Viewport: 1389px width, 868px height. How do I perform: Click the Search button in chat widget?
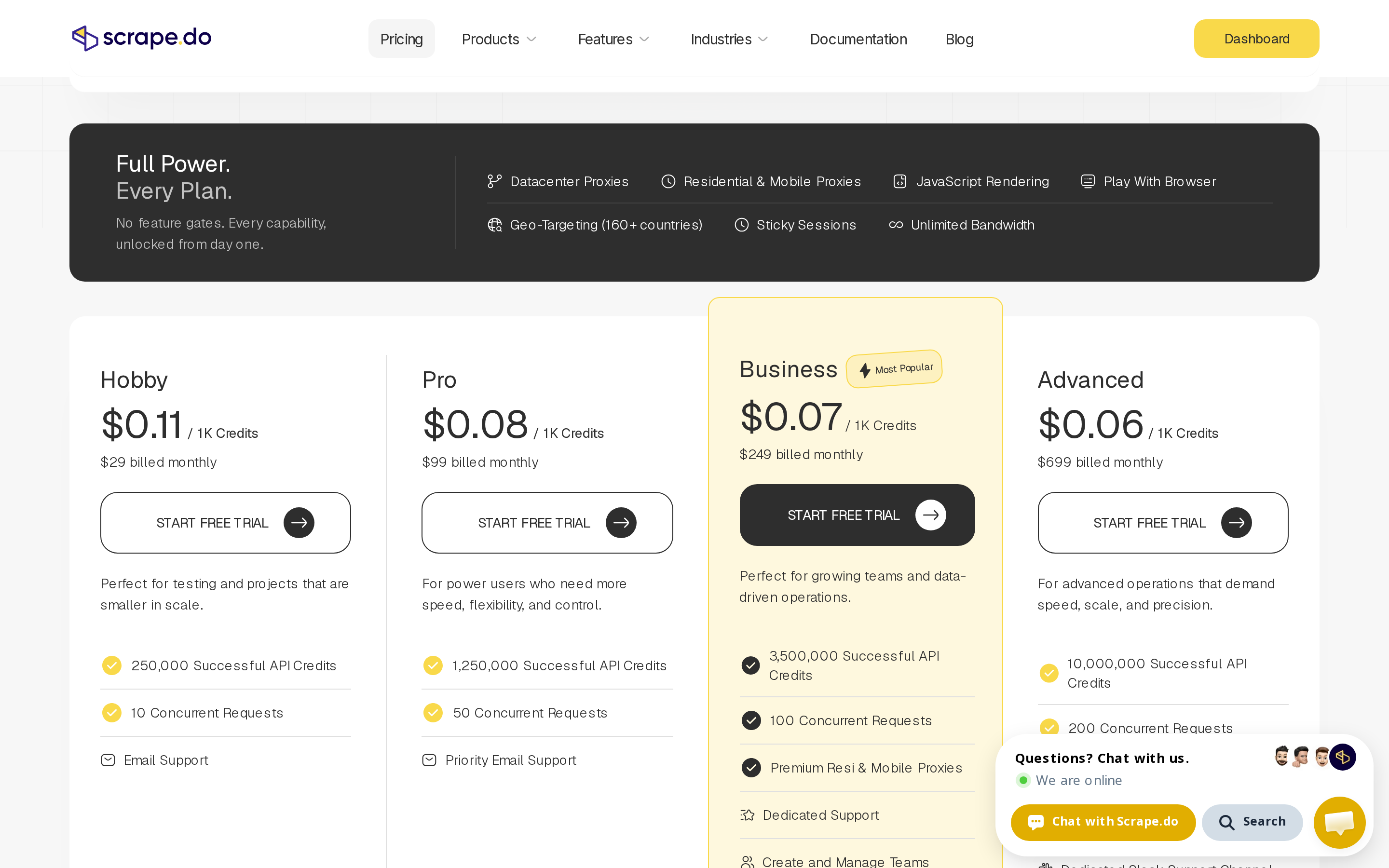point(1252,822)
